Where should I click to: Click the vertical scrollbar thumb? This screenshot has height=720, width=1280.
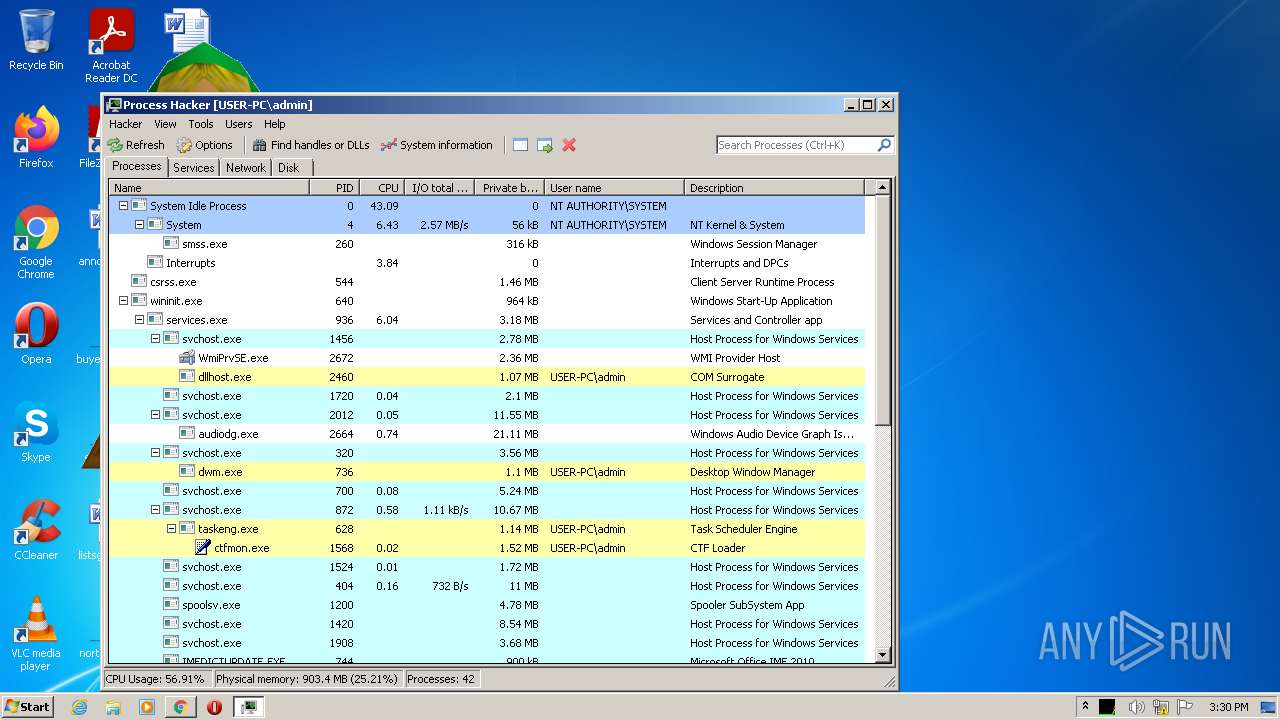pyautogui.click(x=882, y=310)
